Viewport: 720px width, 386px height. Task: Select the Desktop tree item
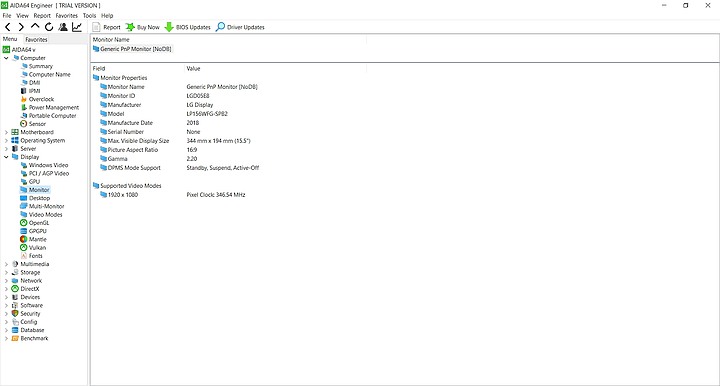coord(39,198)
